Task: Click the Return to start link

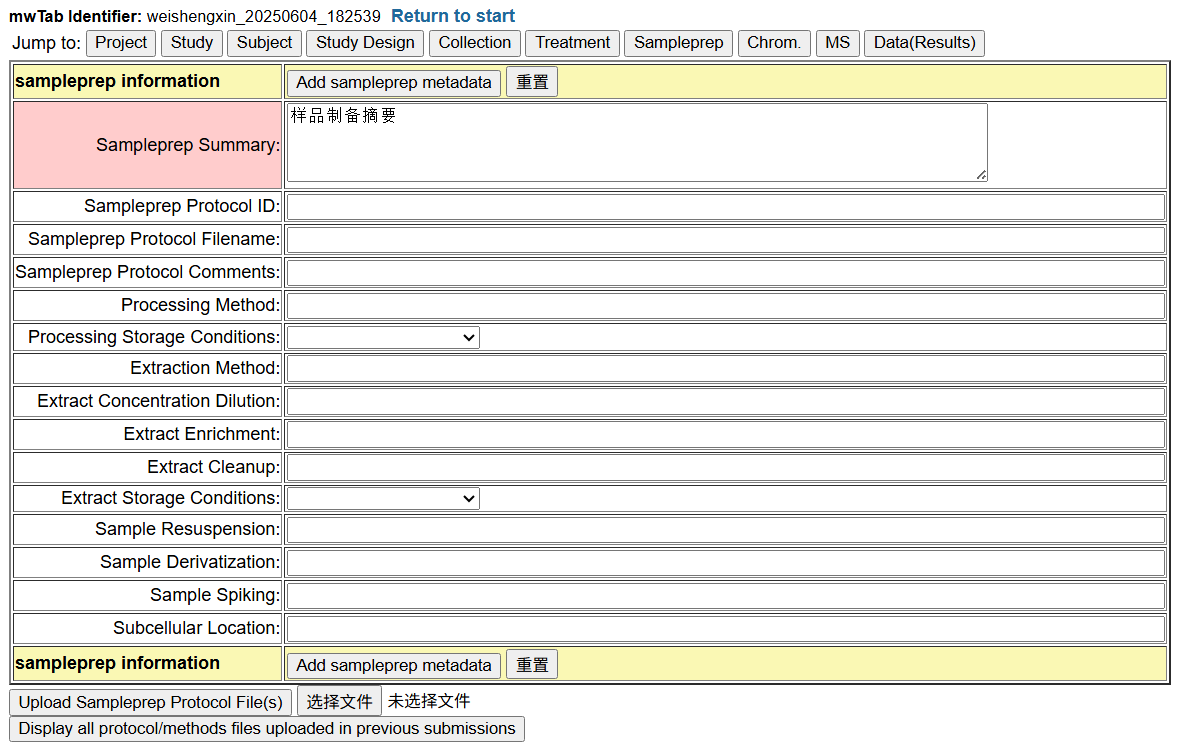Action: coord(453,16)
